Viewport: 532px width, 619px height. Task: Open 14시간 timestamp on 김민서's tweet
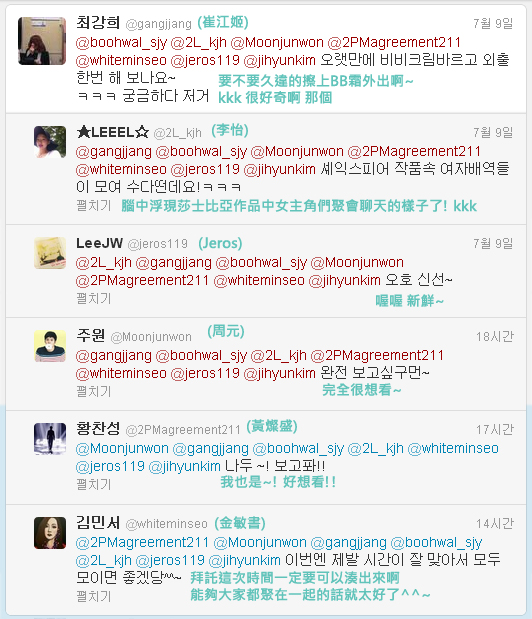[495, 524]
